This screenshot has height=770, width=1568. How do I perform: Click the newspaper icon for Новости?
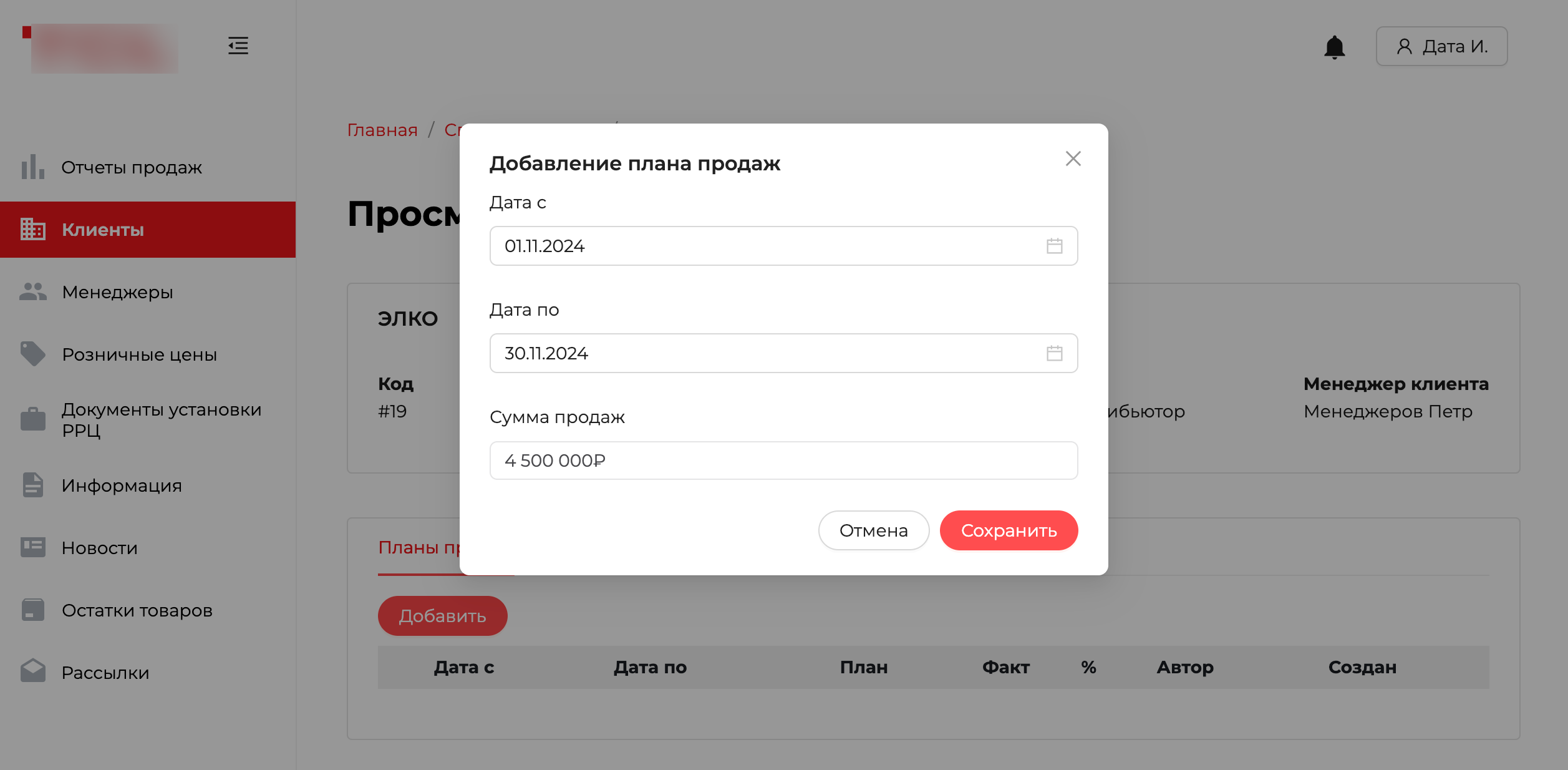[x=32, y=548]
